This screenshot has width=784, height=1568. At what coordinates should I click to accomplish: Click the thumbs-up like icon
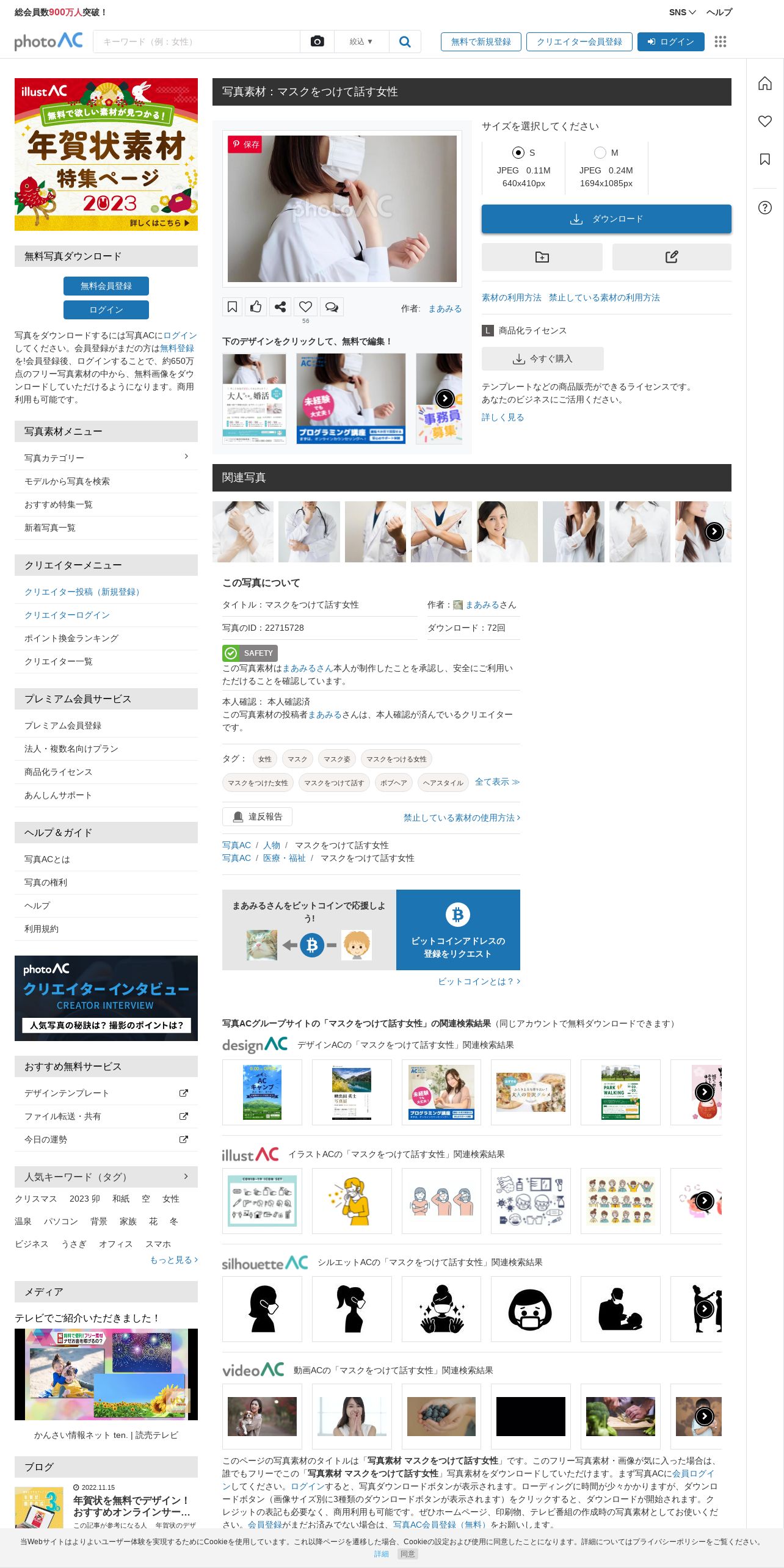click(x=256, y=307)
